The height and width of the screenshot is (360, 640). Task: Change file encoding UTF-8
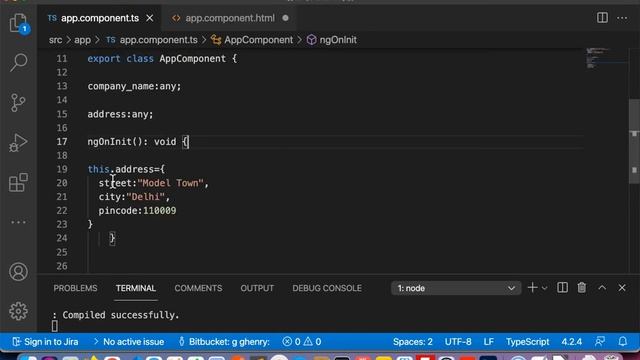[458, 342]
